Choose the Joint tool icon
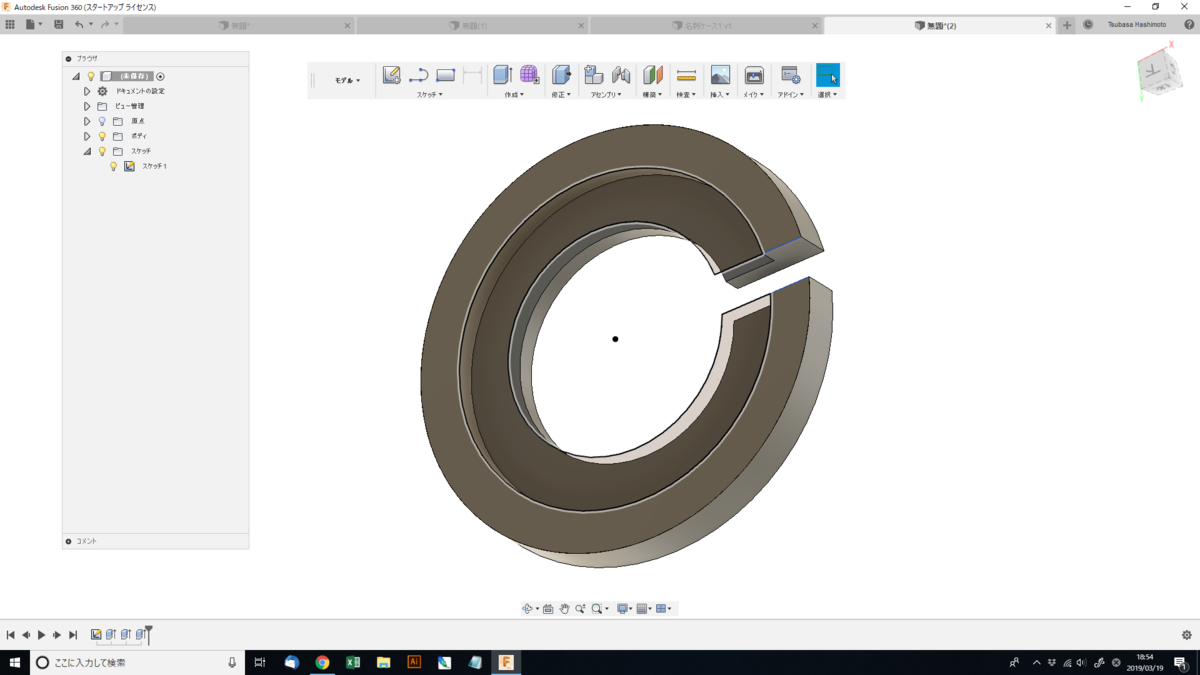 click(621, 75)
